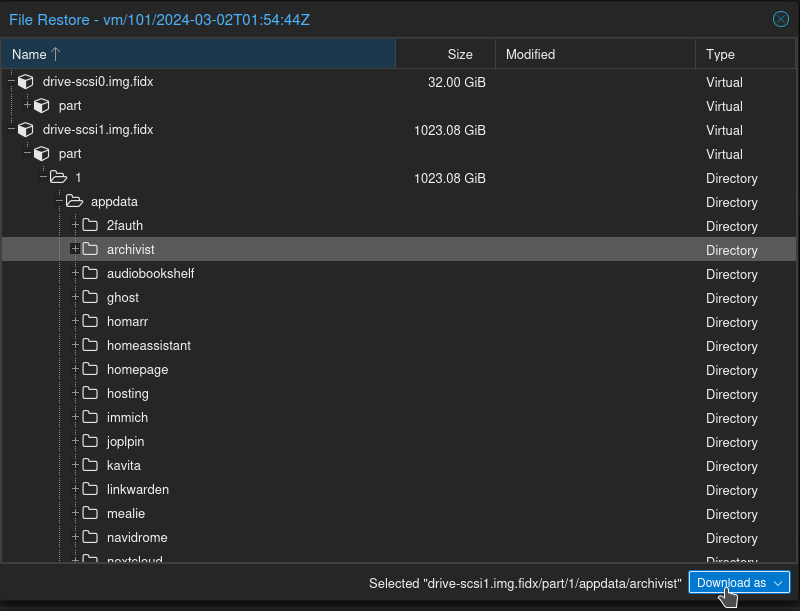Select the hosting directory label

coord(128,394)
